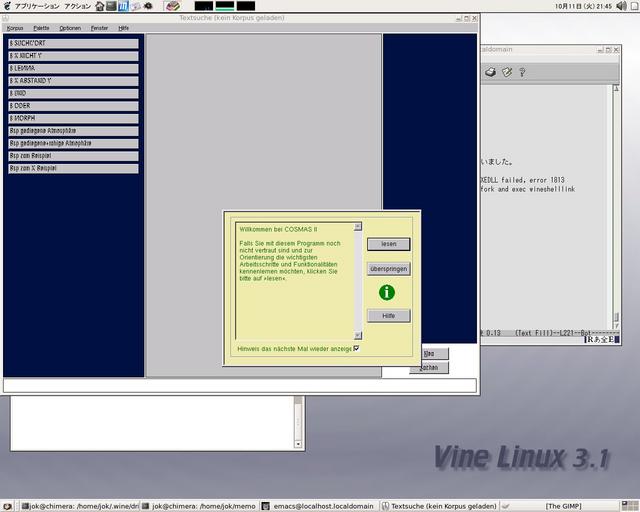Open the Optionen menu
640x512 pixels.
(x=70, y=28)
